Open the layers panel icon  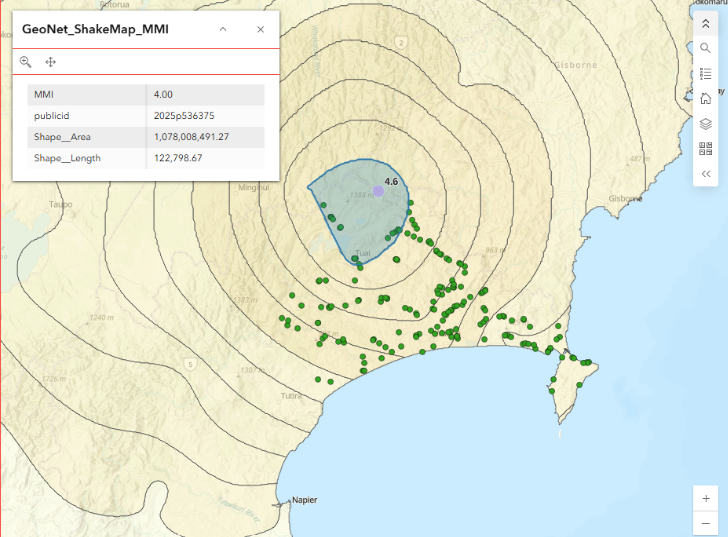point(705,123)
